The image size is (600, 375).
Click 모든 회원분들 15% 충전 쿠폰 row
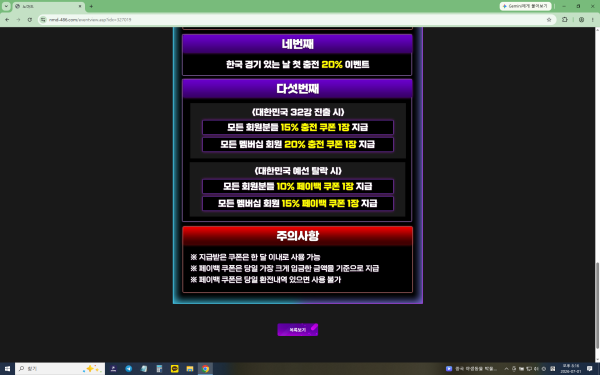[x=298, y=127]
